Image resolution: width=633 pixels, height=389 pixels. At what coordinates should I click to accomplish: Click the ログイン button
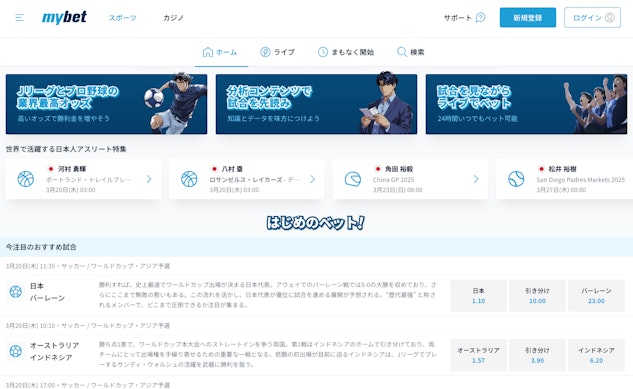[x=592, y=17]
